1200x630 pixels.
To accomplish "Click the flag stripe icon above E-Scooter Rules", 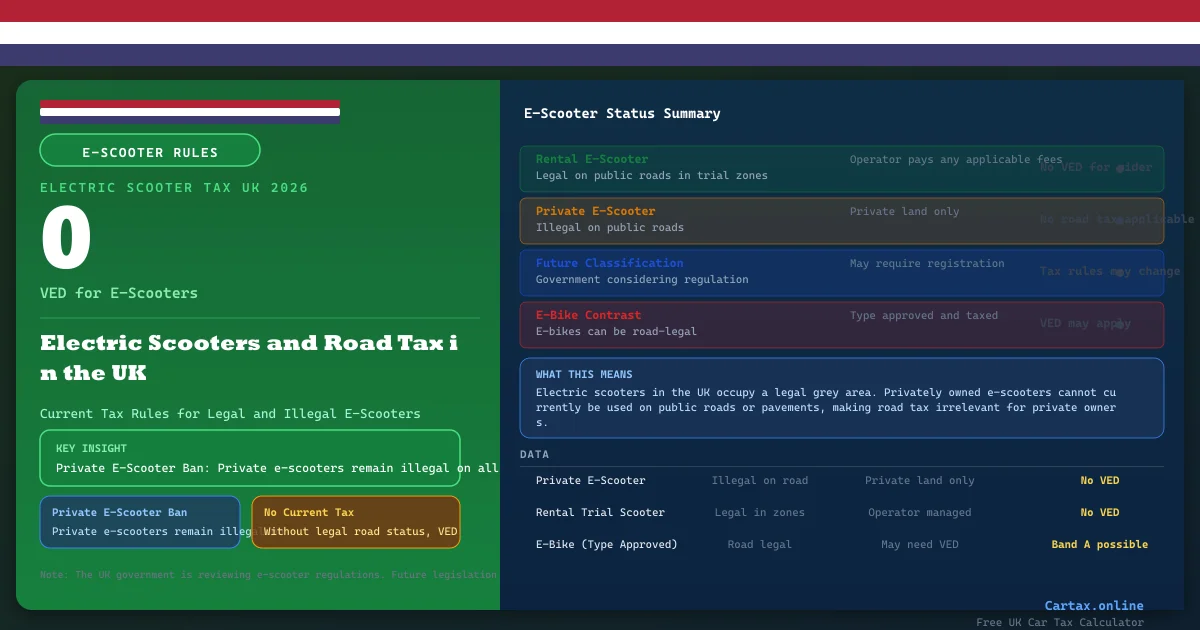I will point(190,111).
